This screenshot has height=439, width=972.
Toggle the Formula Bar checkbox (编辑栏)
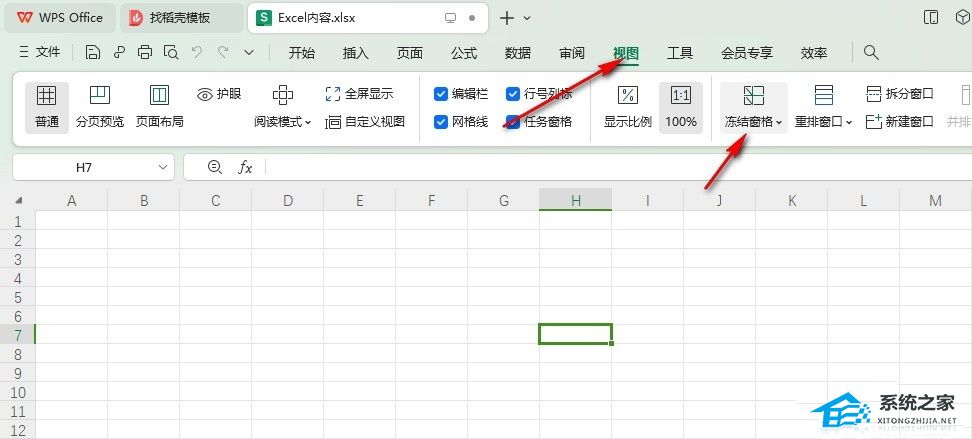[x=441, y=94]
